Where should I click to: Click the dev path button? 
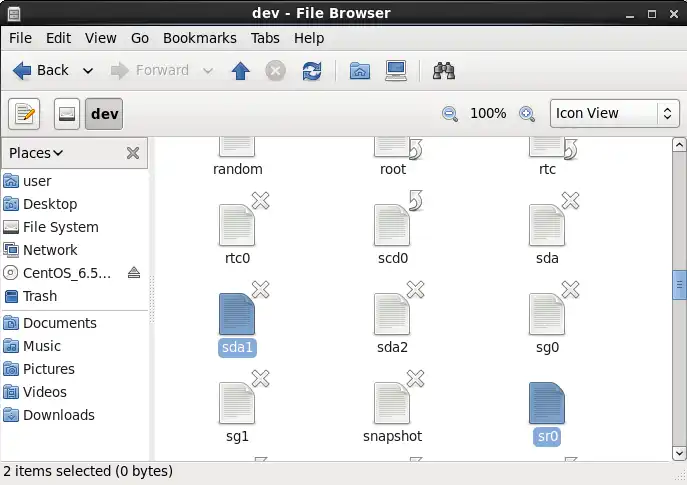click(104, 114)
